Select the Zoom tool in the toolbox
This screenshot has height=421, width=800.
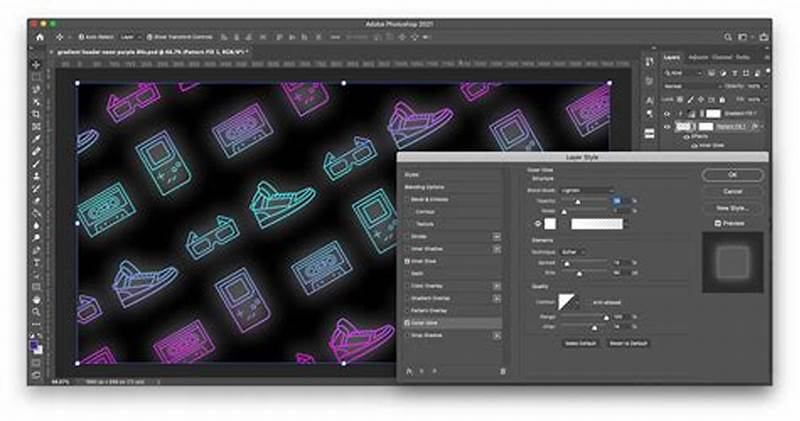36,312
